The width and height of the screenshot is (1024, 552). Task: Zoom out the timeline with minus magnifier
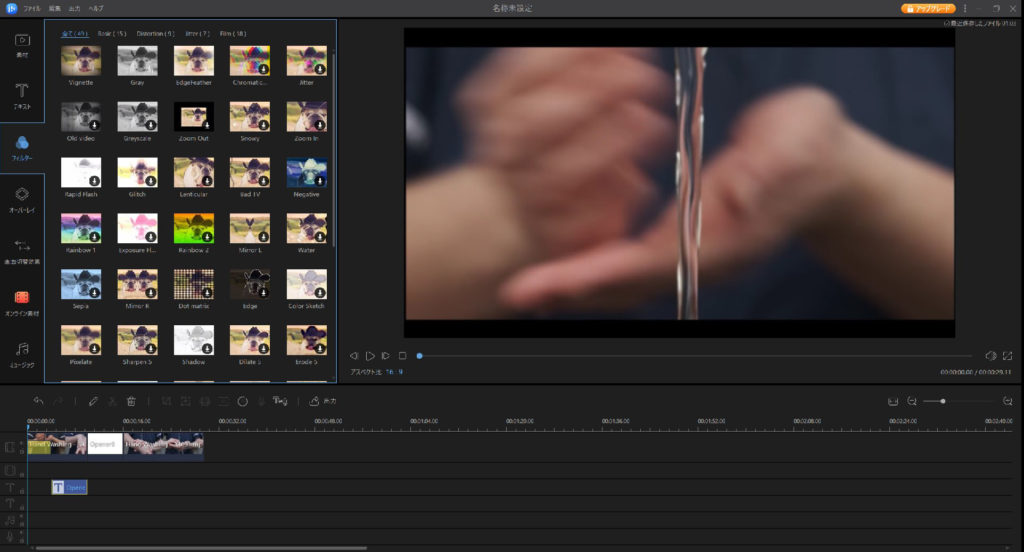point(912,401)
